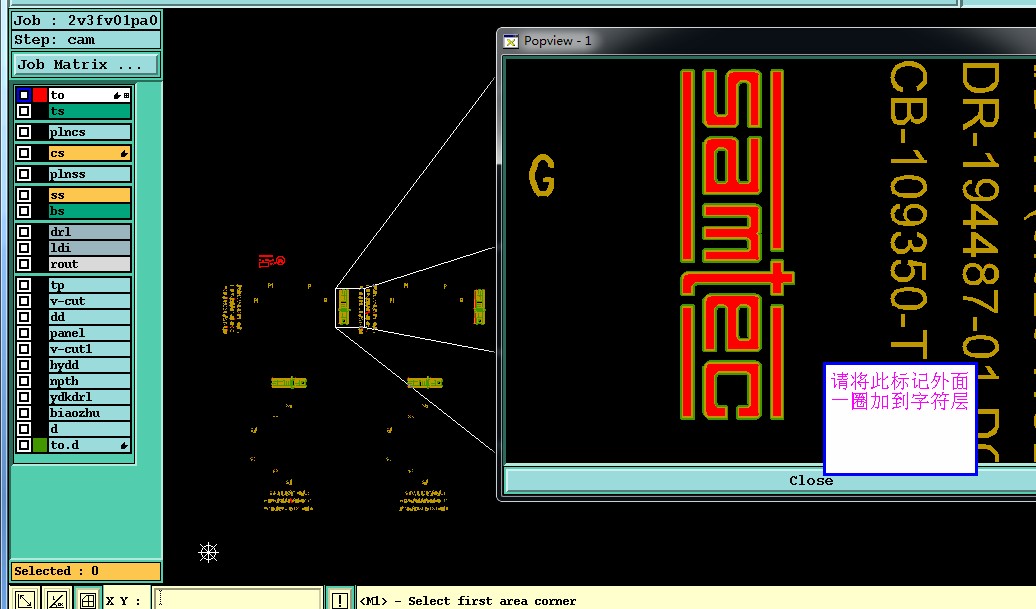Select layer name 'plncs'
Image resolution: width=1036 pixels, height=609 pixels.
coord(89,132)
